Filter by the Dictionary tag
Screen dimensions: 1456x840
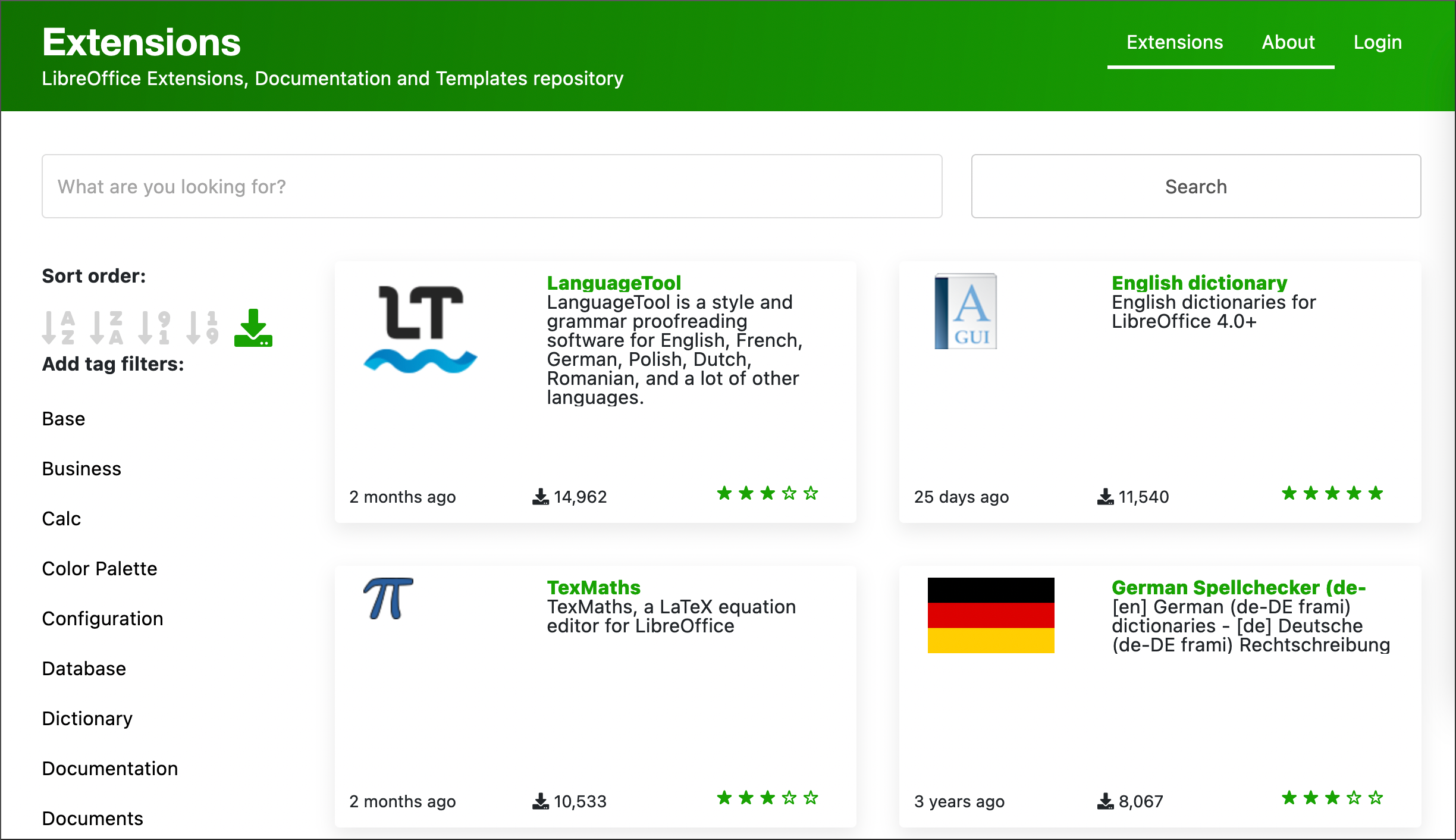tap(87, 719)
